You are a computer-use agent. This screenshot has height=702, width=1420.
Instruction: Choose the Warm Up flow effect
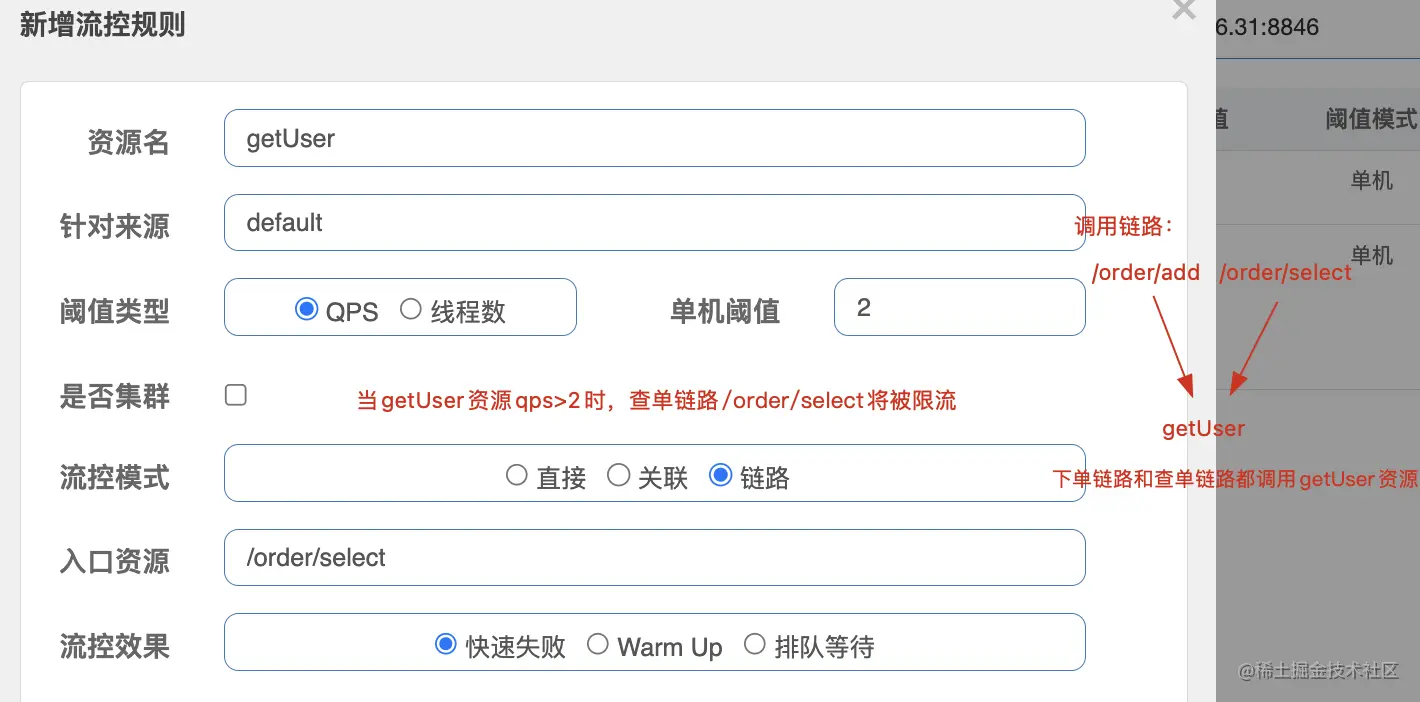598,645
